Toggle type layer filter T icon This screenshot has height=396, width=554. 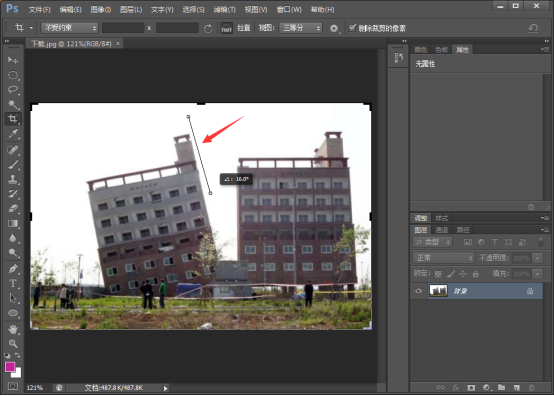click(495, 242)
